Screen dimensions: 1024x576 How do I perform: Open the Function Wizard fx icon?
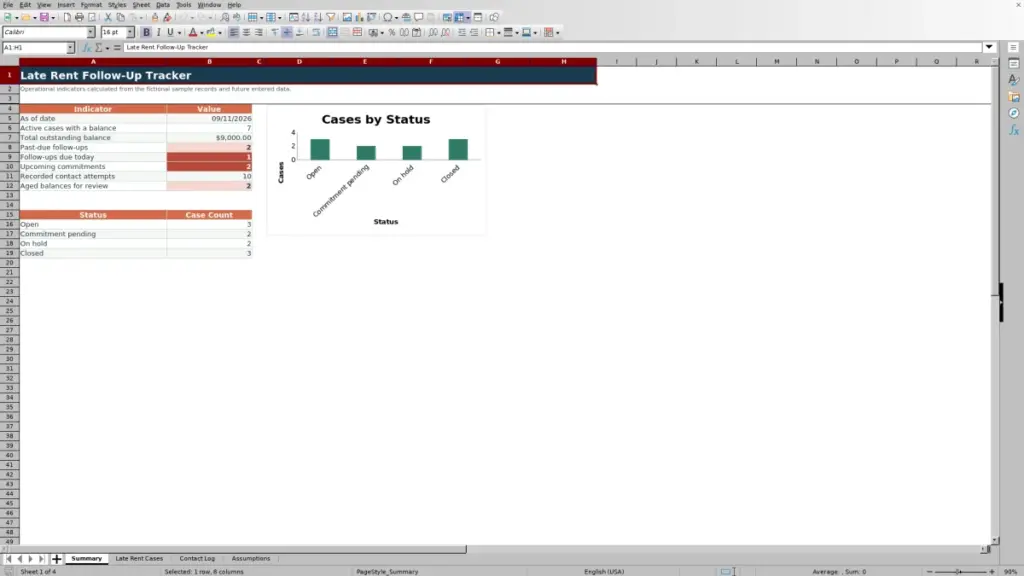point(86,48)
